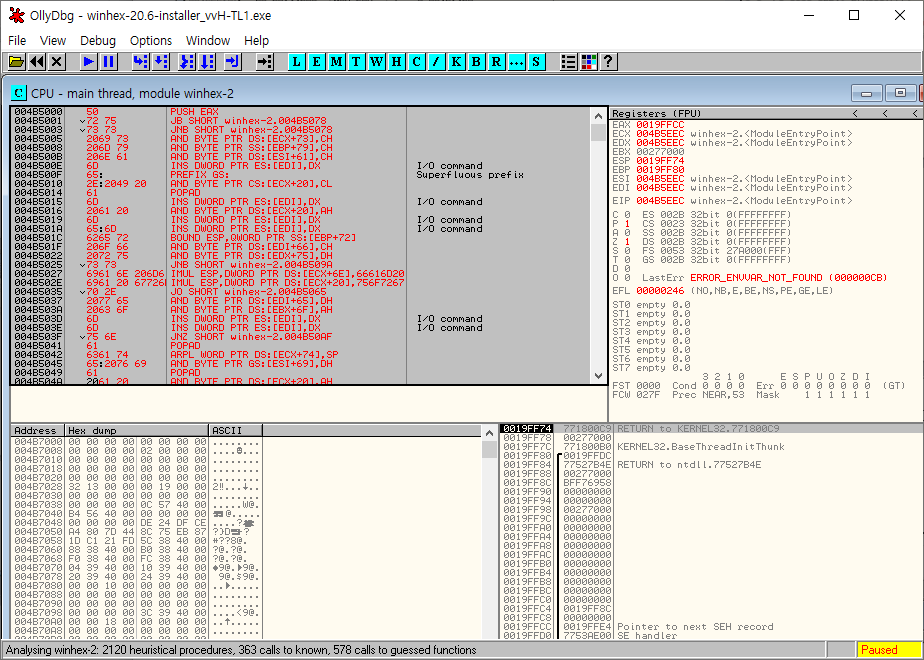
Task: Show Handles with the H icon
Action: tap(397, 61)
